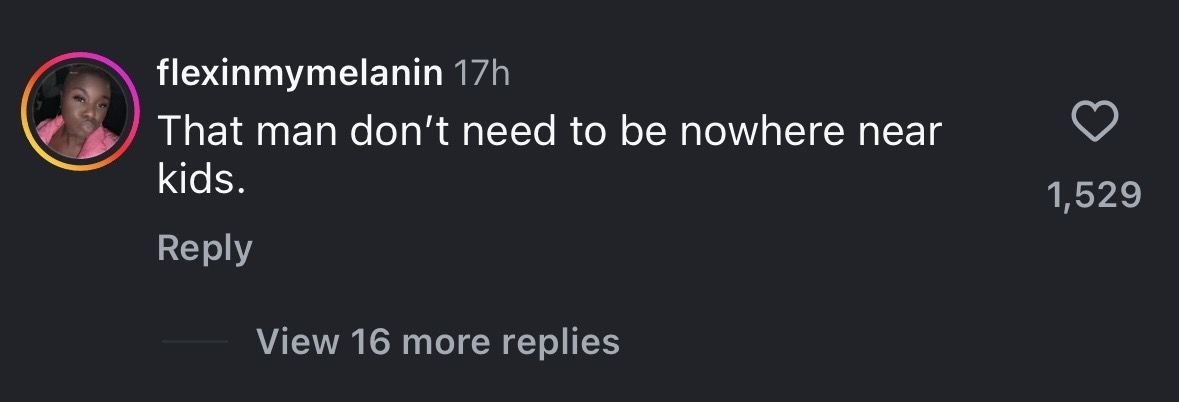
Task: Toggle the like heart on this comment
Action: tap(1094, 124)
